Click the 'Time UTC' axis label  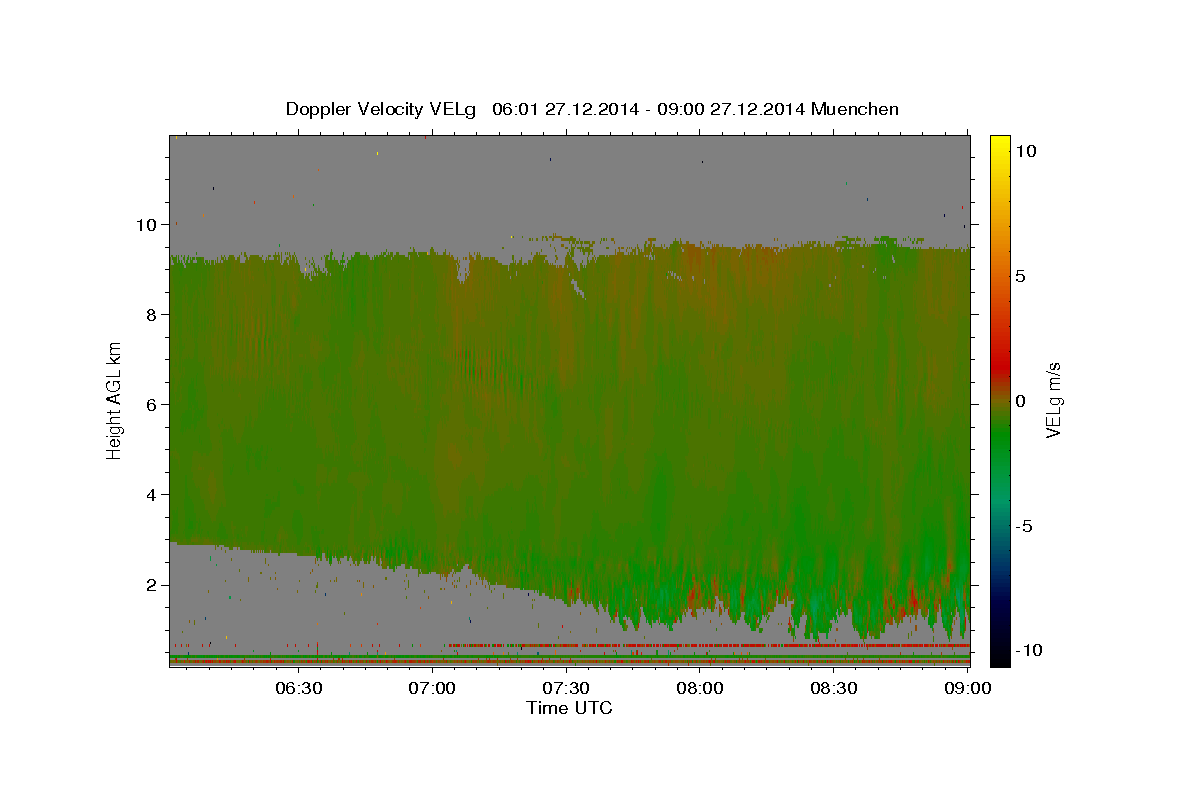569,708
